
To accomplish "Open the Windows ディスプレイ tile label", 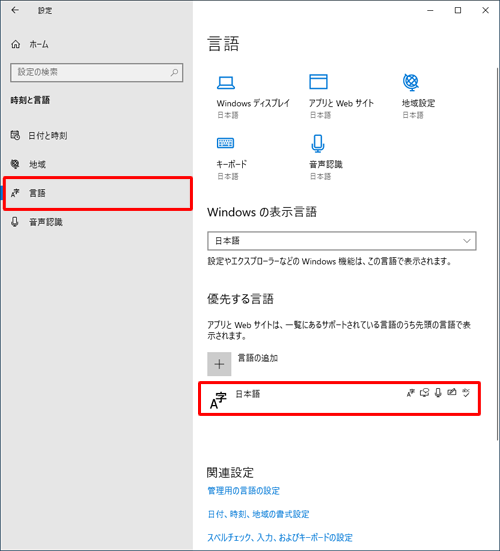I will point(253,103).
